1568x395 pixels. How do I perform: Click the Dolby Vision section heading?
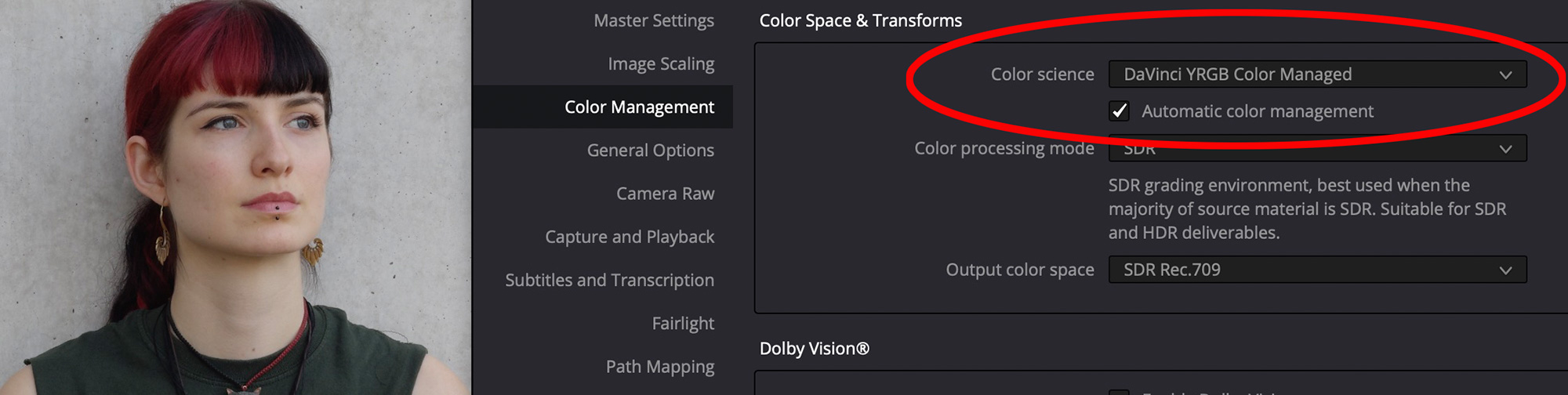814,349
